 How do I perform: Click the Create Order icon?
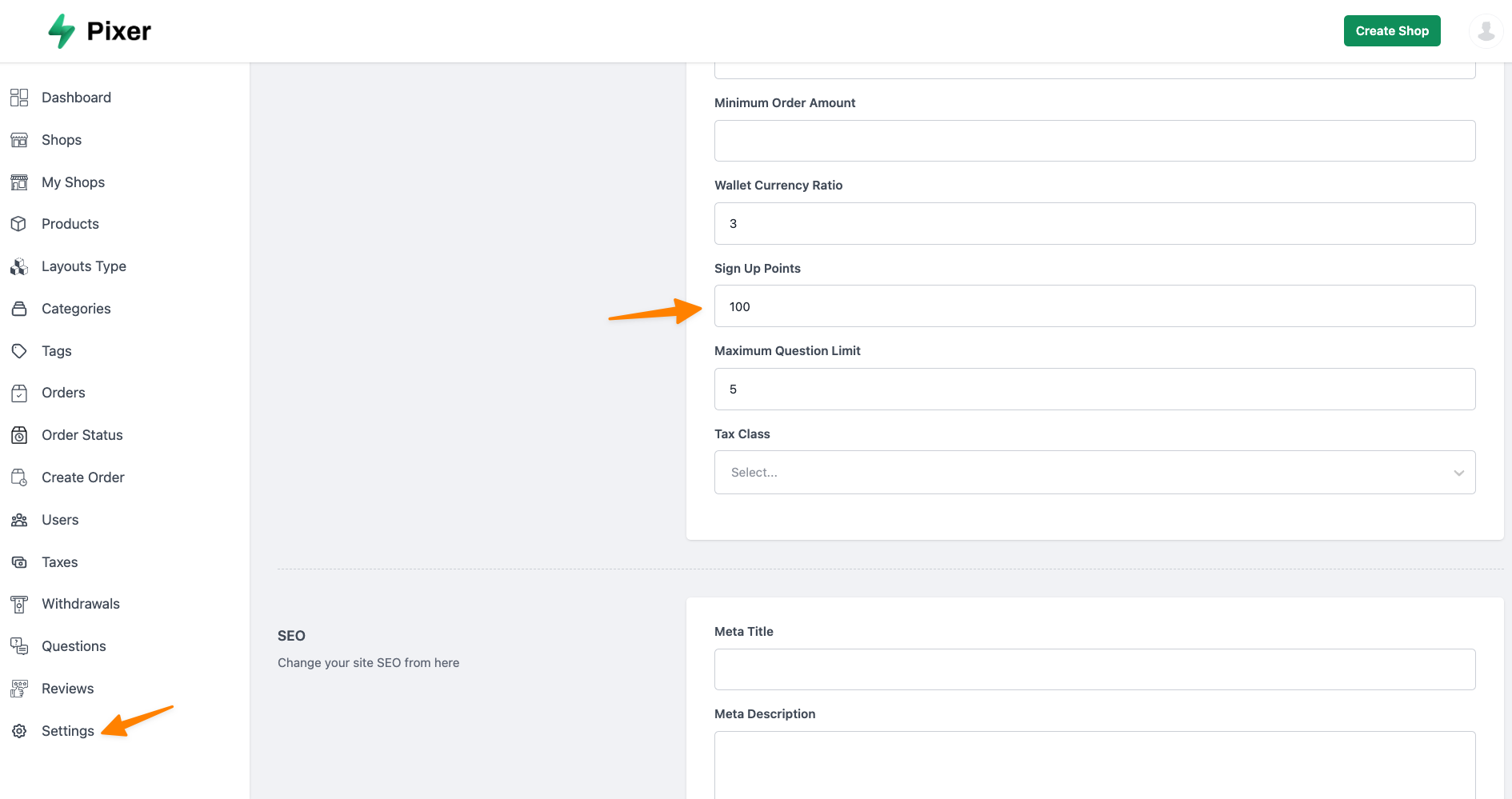click(x=19, y=477)
